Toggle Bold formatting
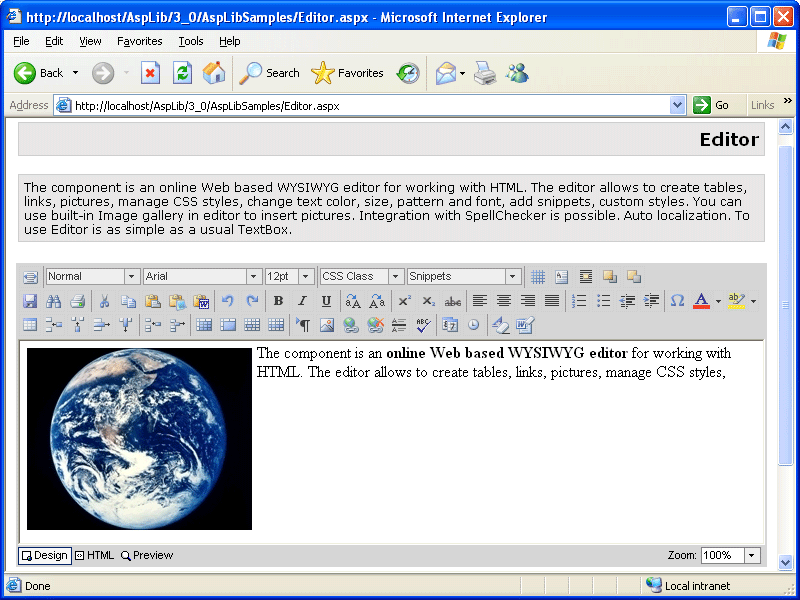 (x=278, y=301)
